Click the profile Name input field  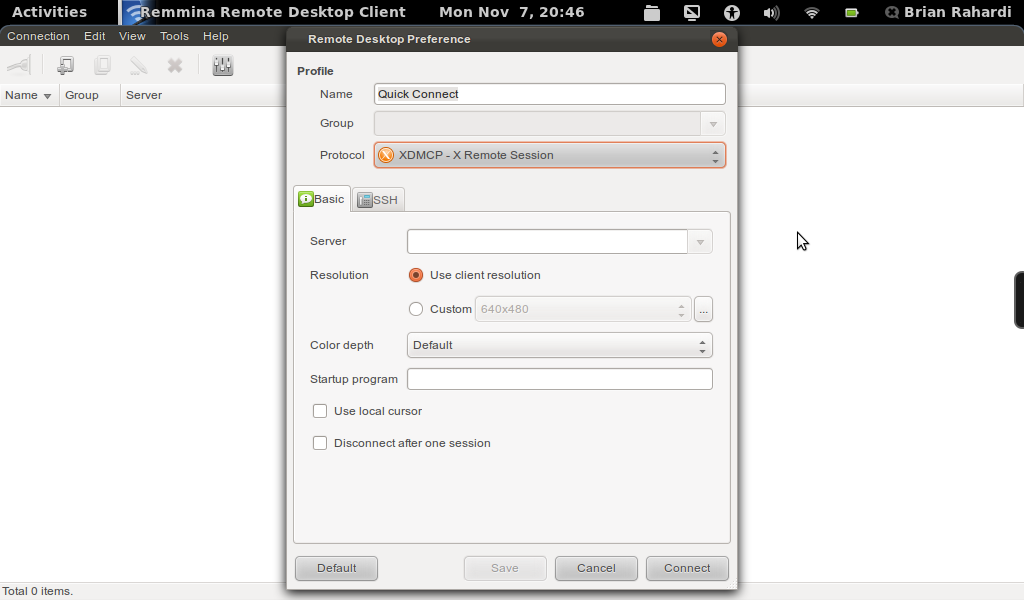[549, 94]
